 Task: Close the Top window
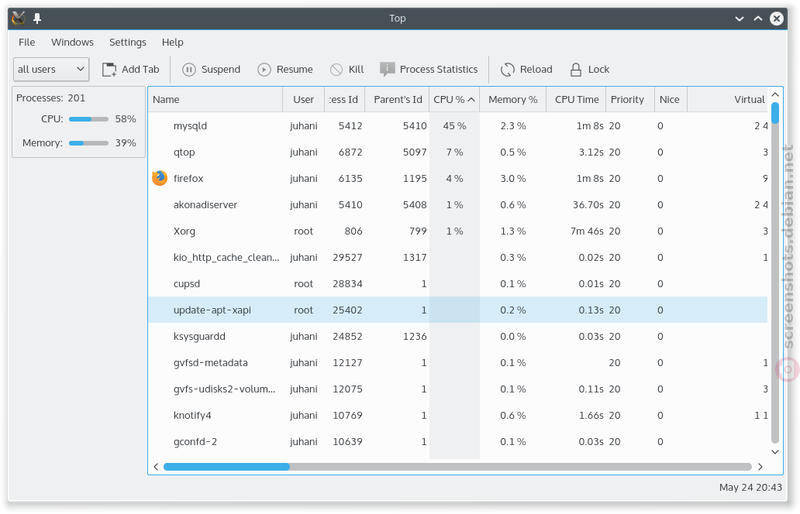(x=777, y=19)
